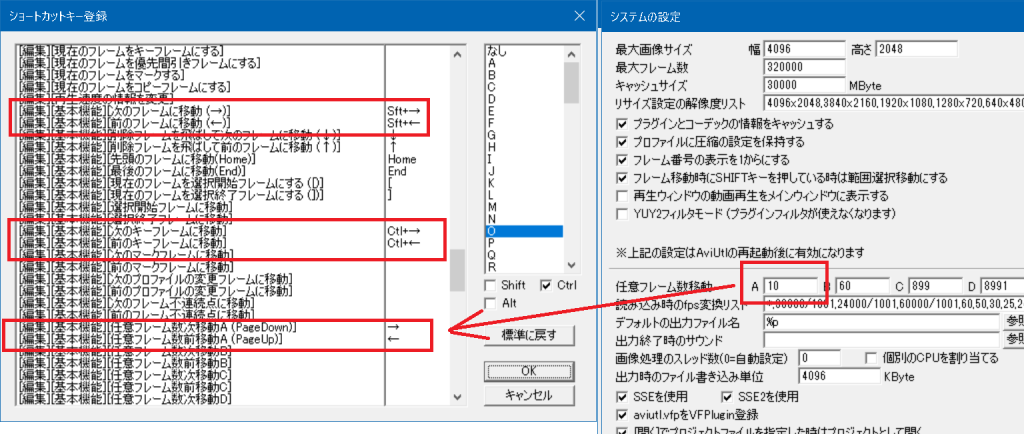
Task: Click 参照 button beside 出力終了時のサウンド
Action: [1014, 340]
